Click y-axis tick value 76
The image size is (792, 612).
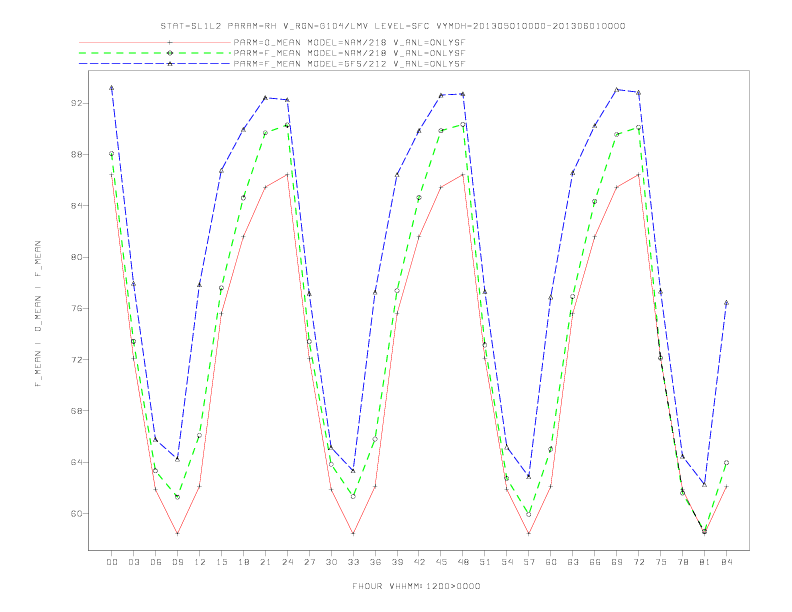point(76,309)
